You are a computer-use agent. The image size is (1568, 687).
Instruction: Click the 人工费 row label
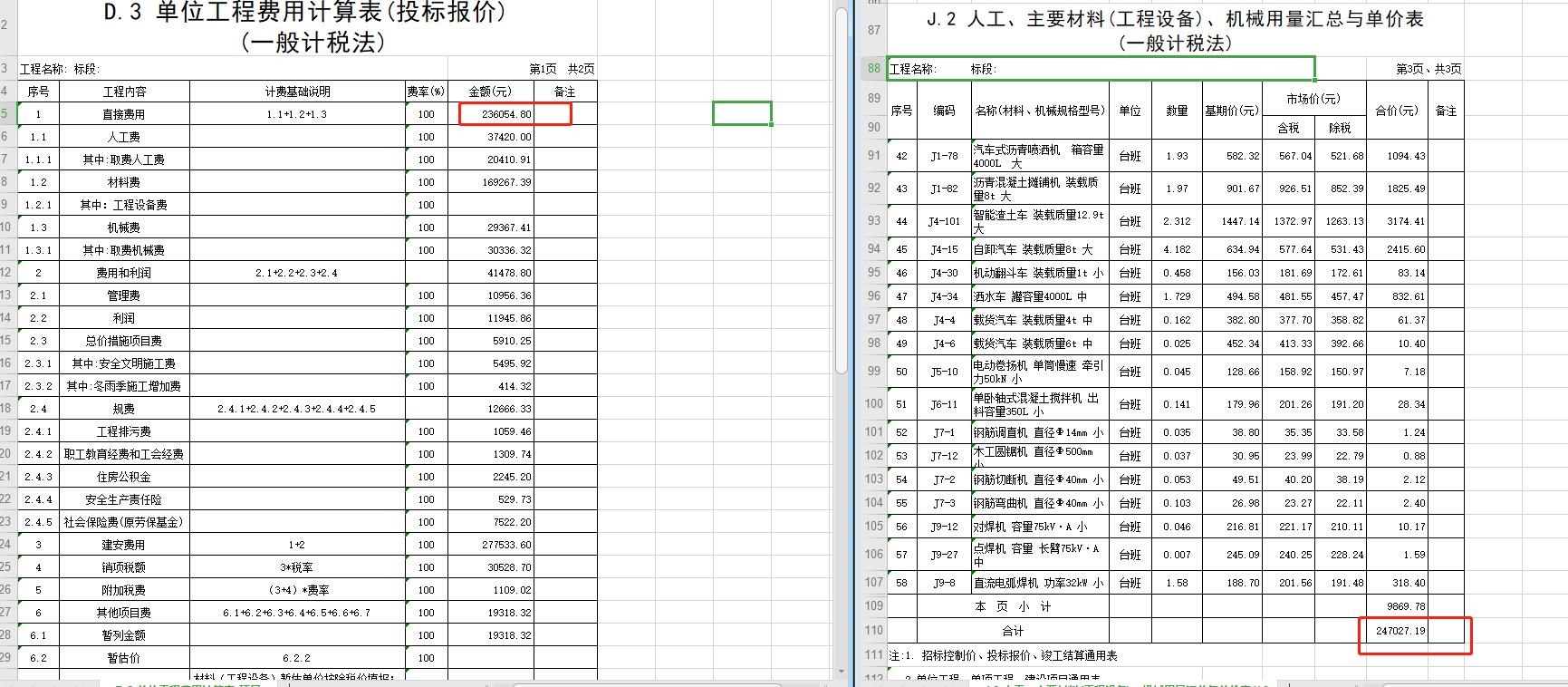tap(124, 137)
